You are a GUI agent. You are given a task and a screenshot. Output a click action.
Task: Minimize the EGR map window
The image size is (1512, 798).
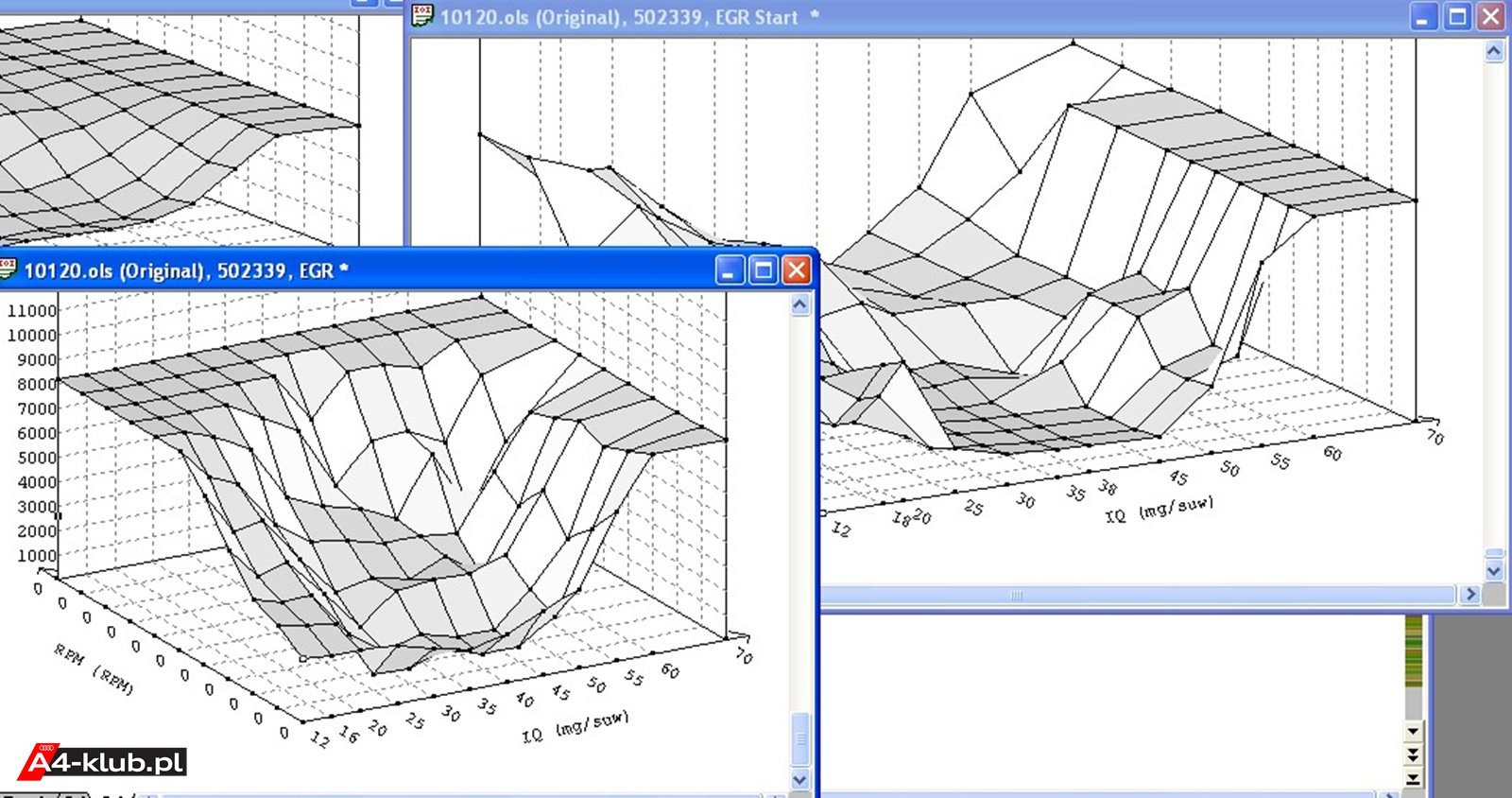coord(730,270)
